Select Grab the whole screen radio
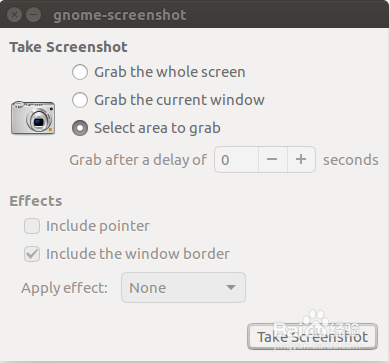This screenshot has height=363, width=390. (80, 72)
